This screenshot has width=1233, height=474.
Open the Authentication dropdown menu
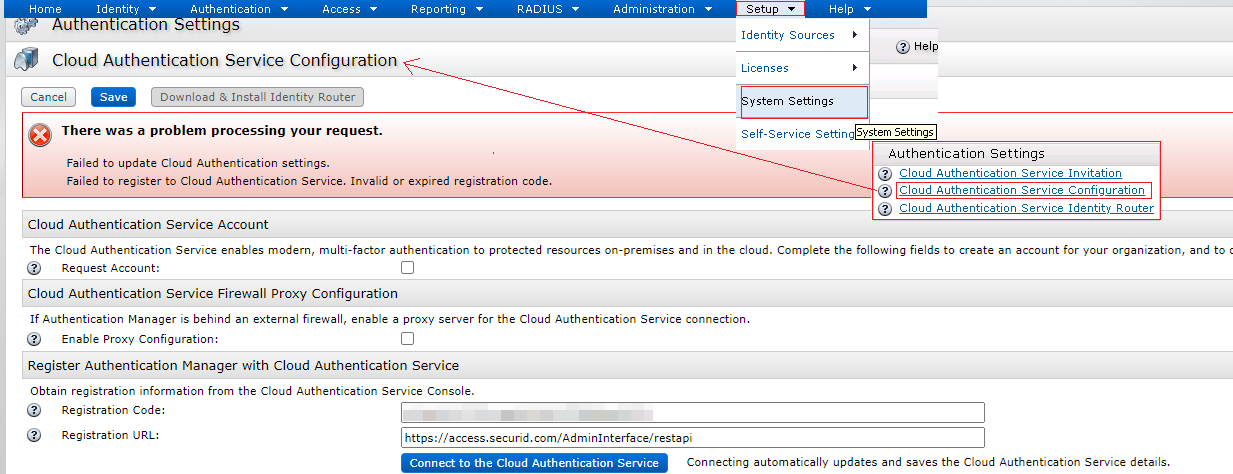pyautogui.click(x=239, y=9)
